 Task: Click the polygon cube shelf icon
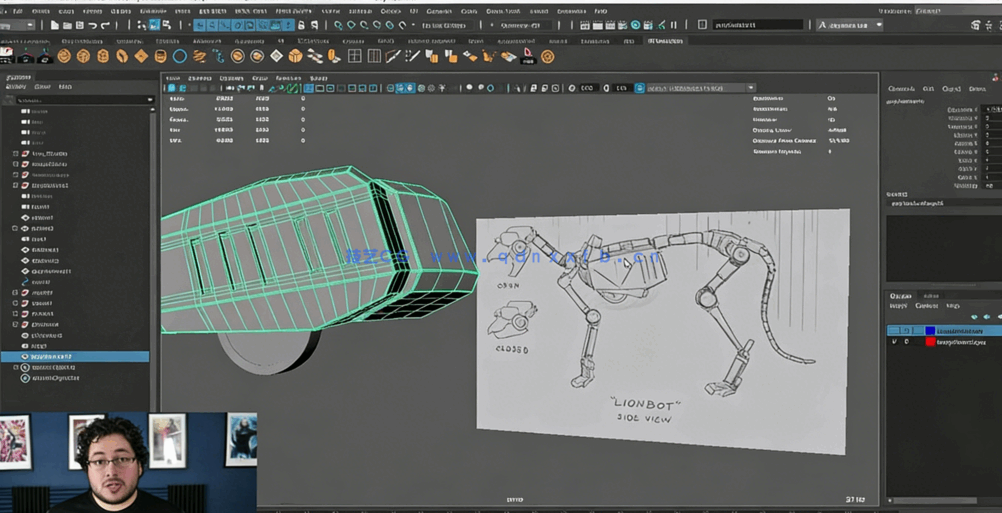[83, 56]
